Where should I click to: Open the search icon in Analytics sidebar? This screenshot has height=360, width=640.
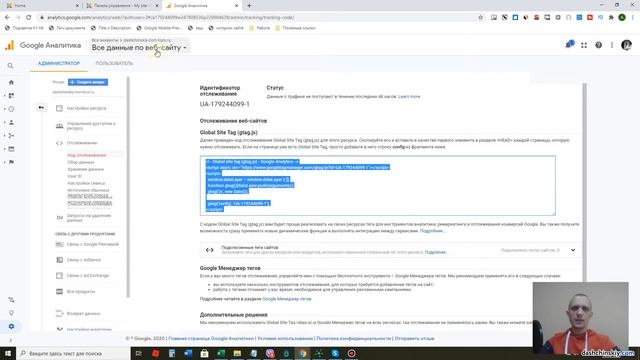pos(11,66)
